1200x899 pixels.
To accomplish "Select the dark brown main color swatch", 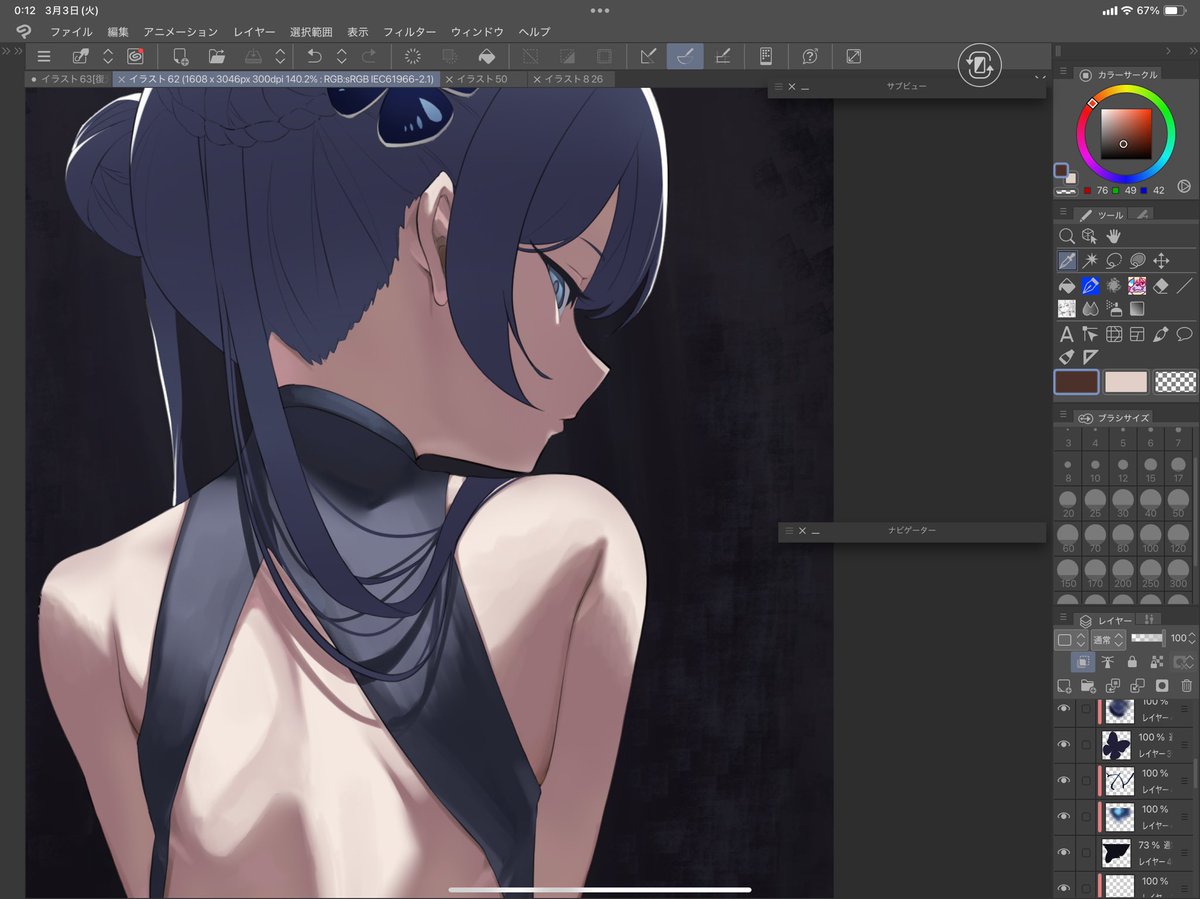I will click(x=1076, y=381).
